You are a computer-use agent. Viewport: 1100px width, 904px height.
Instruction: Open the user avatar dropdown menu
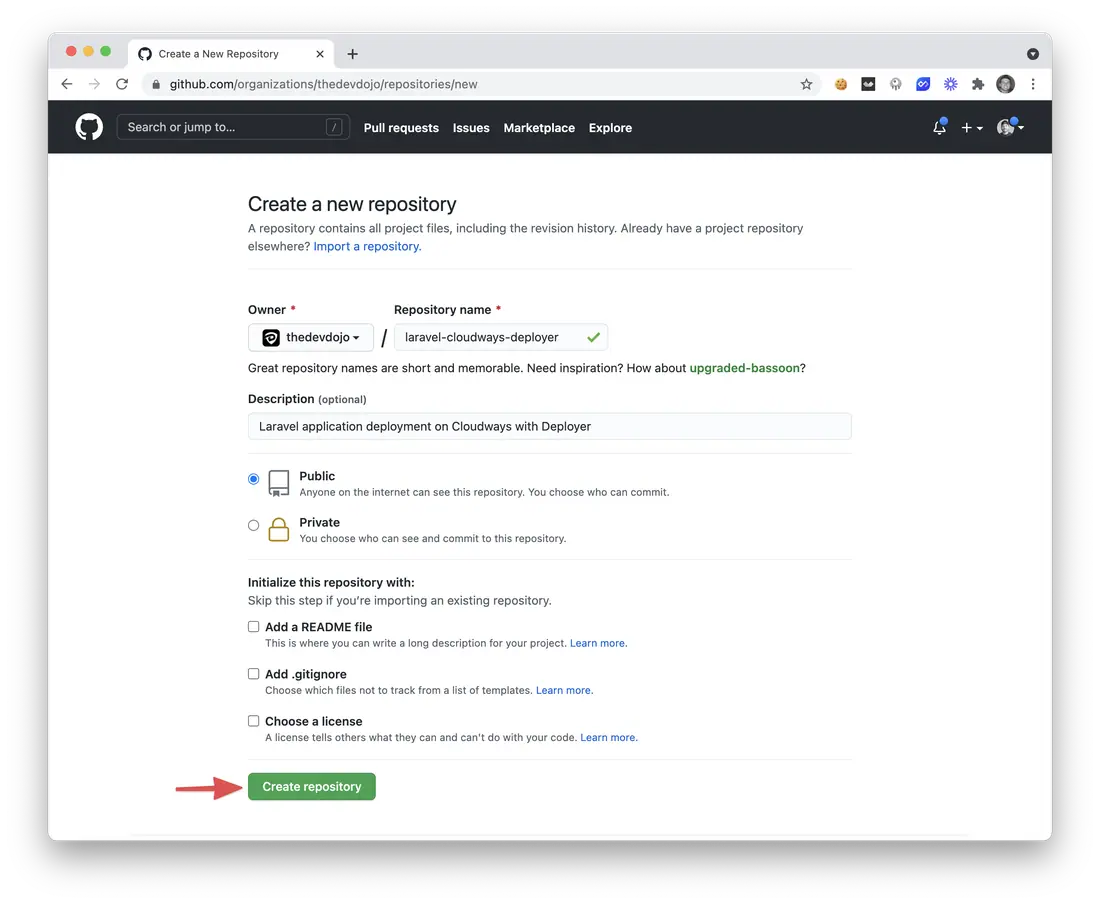1010,127
